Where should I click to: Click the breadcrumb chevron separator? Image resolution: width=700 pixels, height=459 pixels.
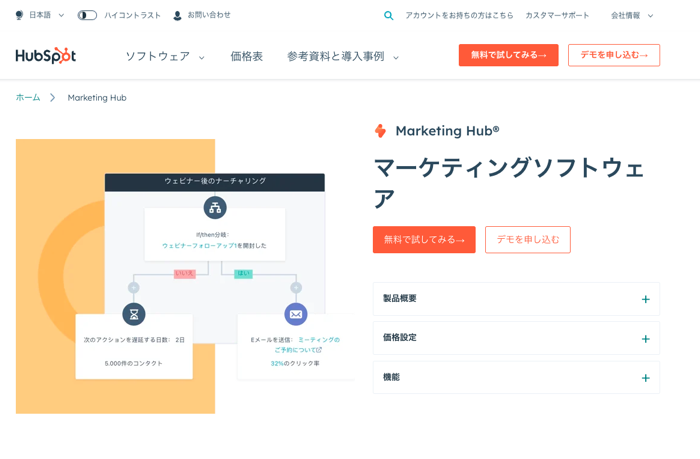tap(53, 97)
